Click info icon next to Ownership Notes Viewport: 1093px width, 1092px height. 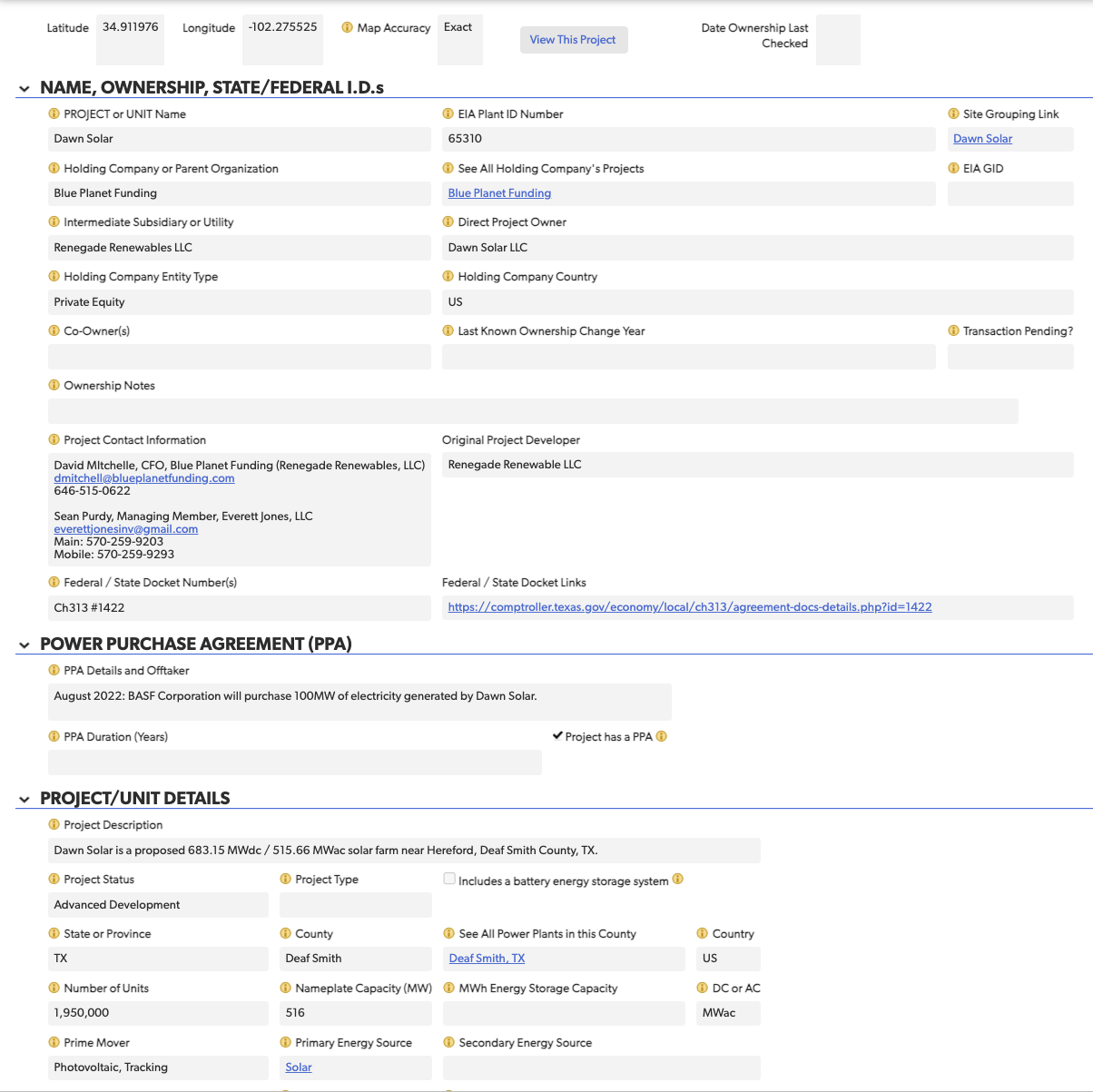pyautogui.click(x=54, y=385)
